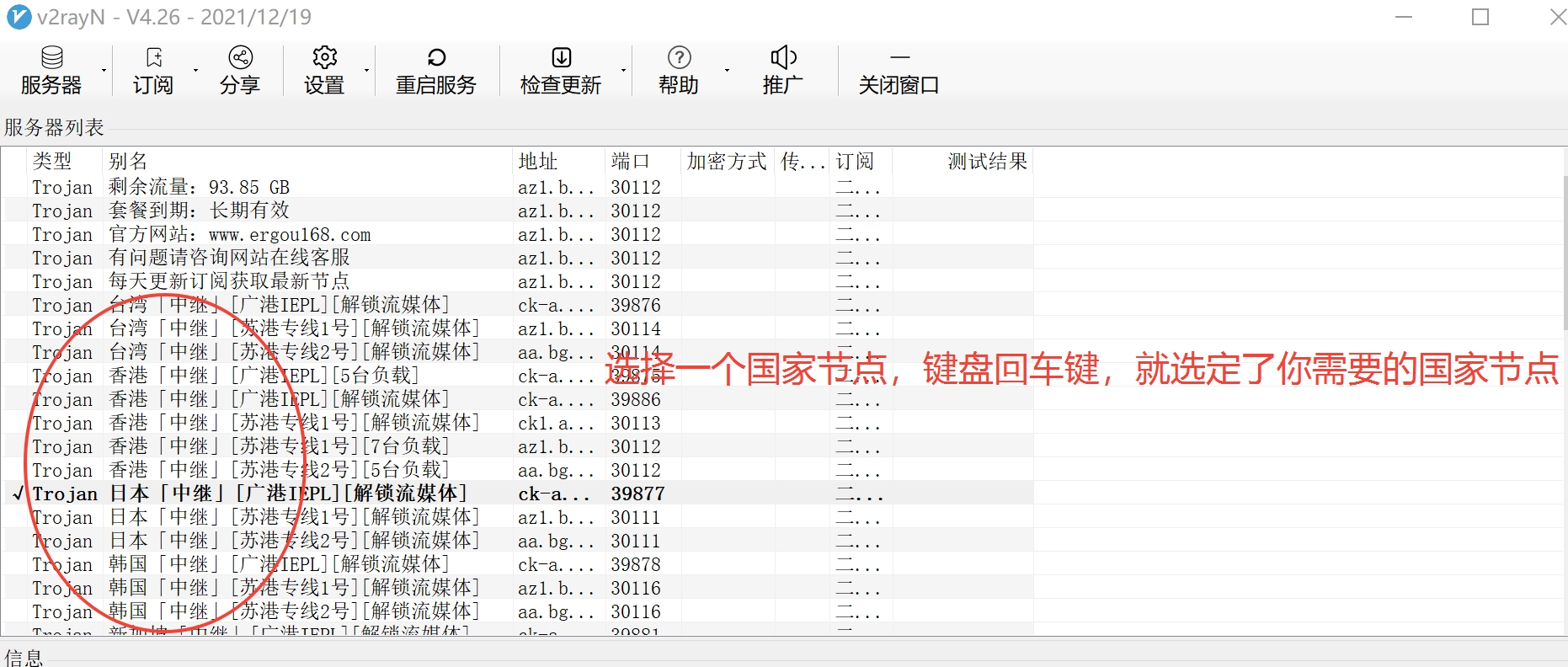
Task: Select the 套餐到期: 长期有效 row
Action: (x=518, y=211)
